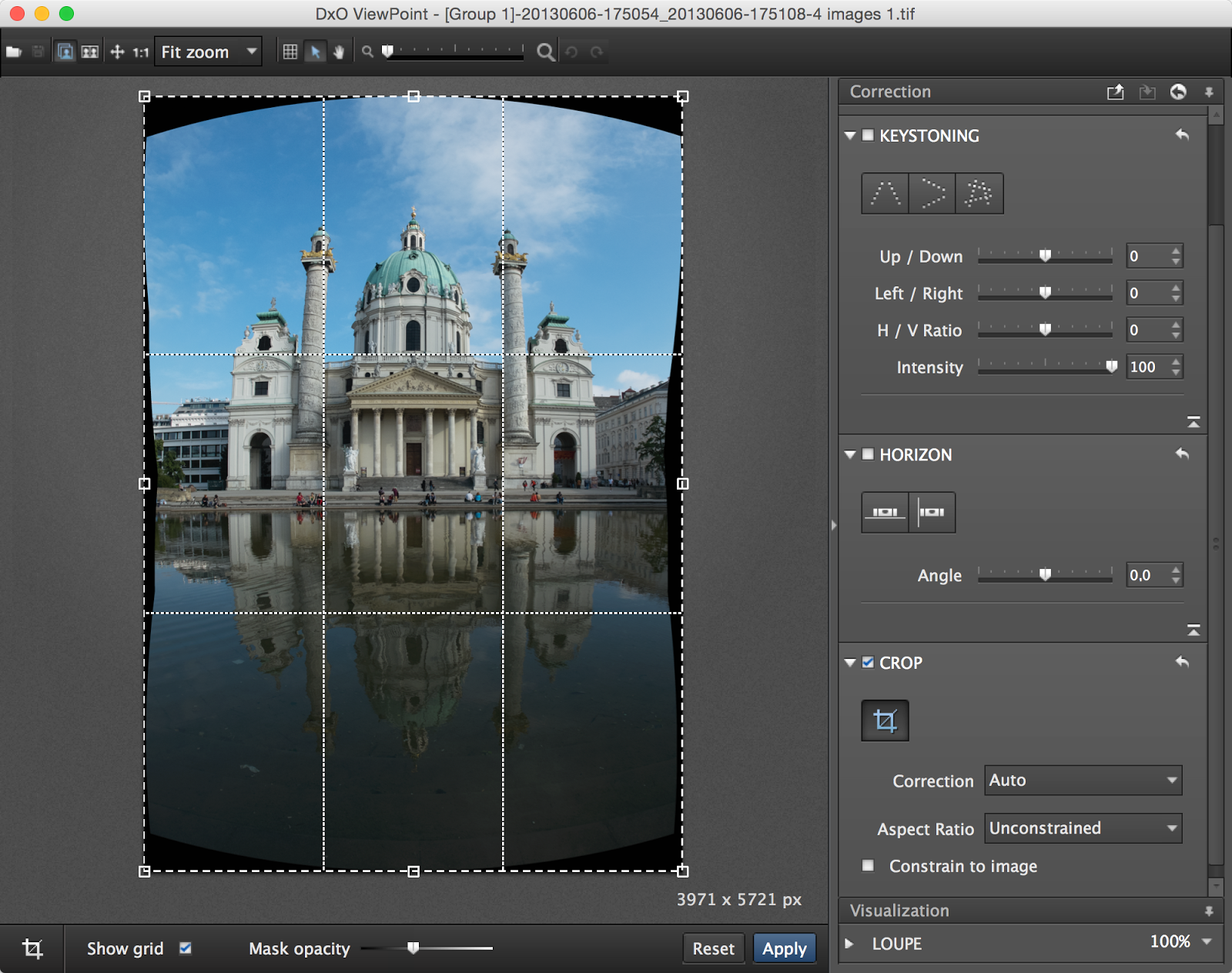The image size is (1232, 973).
Task: Uncheck the Show grid checkbox
Action: 185,948
